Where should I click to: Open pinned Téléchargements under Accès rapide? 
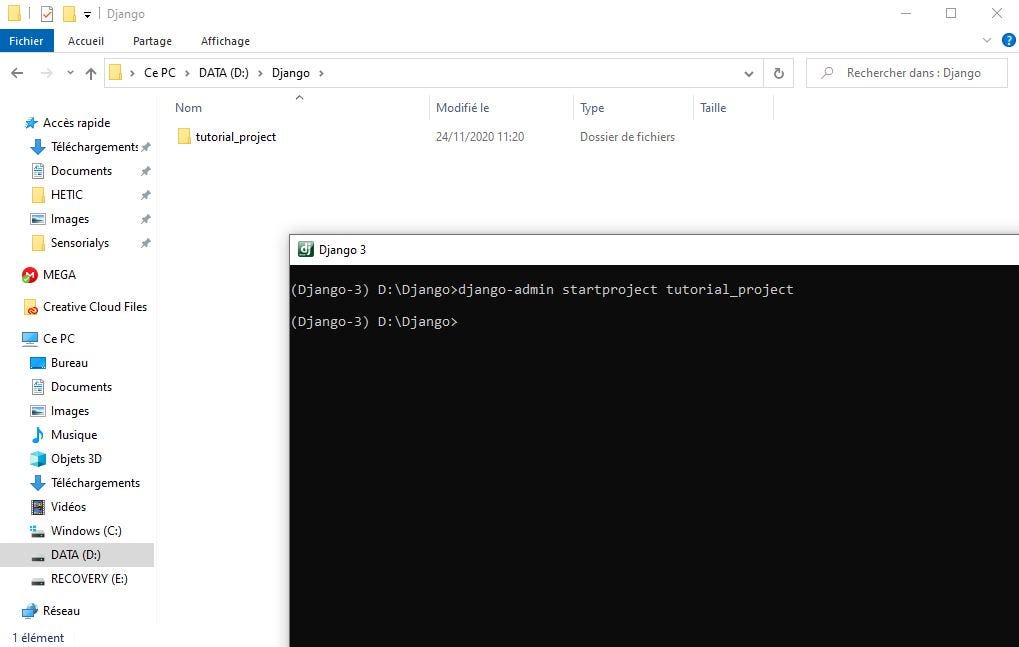click(x=94, y=147)
